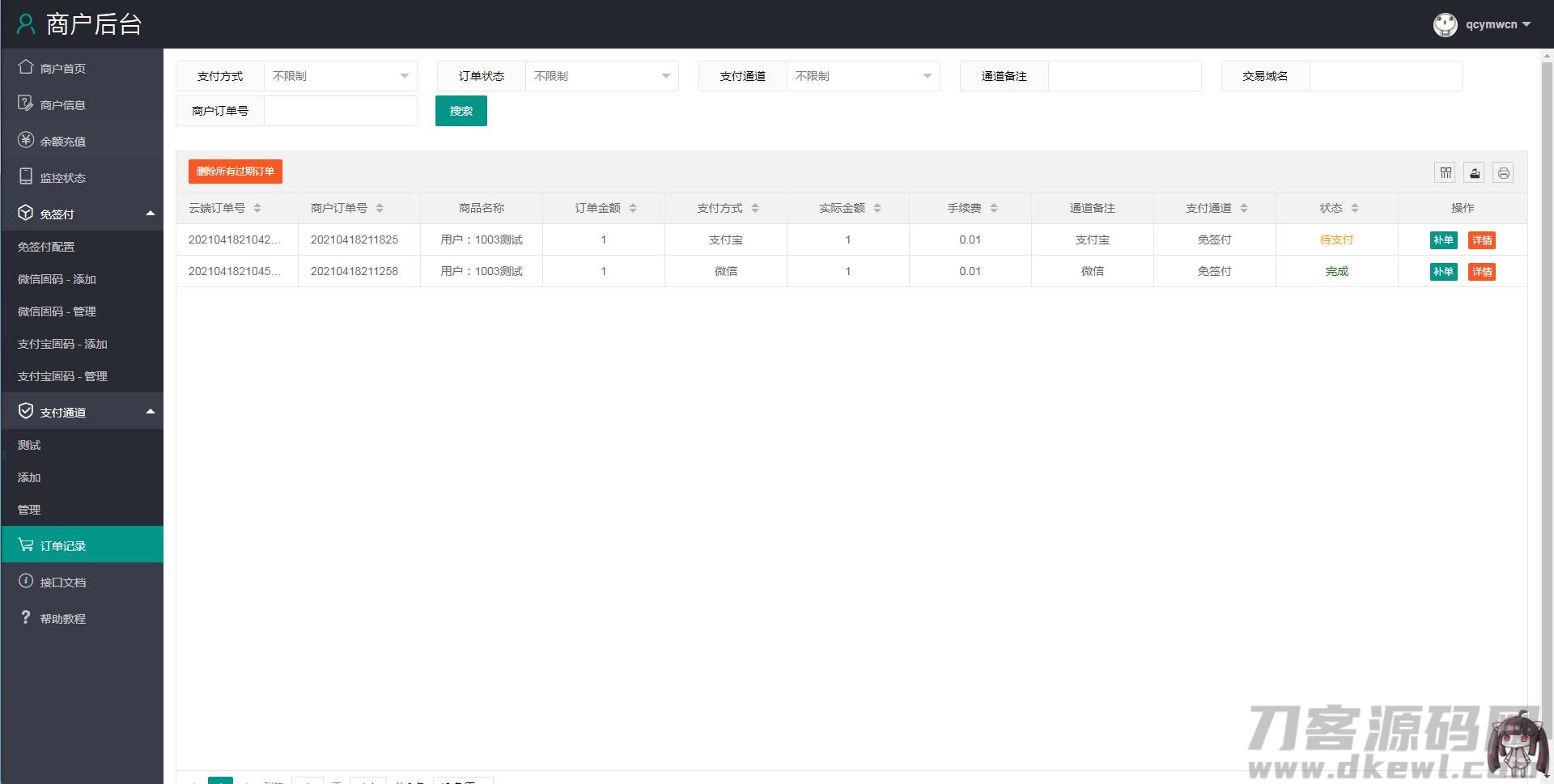This screenshot has width=1554, height=784.
Task: Open 接口文档 API documentation
Action: coord(62,582)
